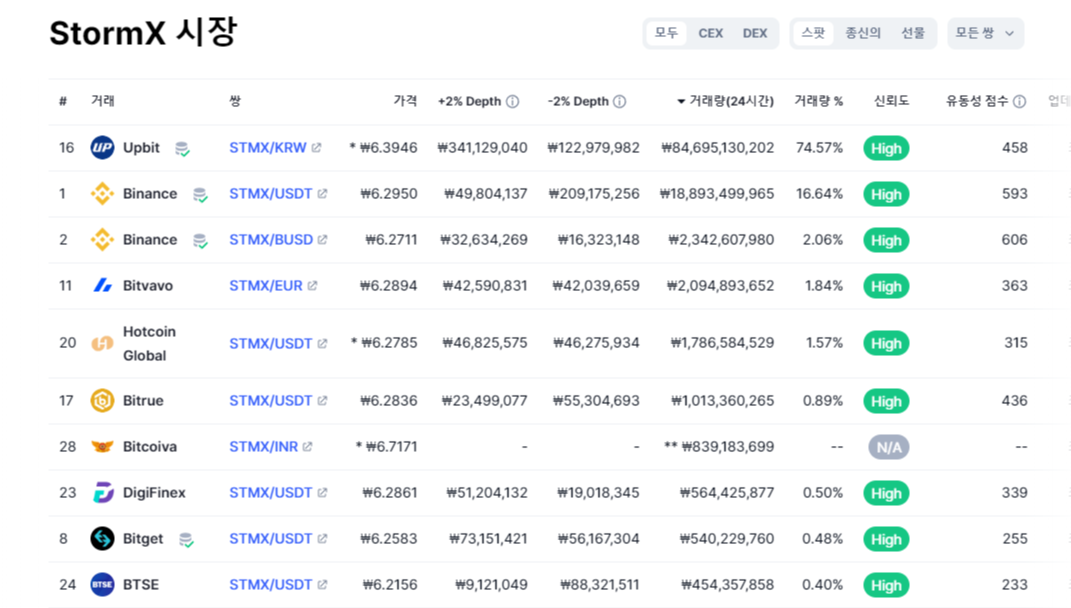
Task: Click the Bitrue exchange name
Action: (143, 400)
